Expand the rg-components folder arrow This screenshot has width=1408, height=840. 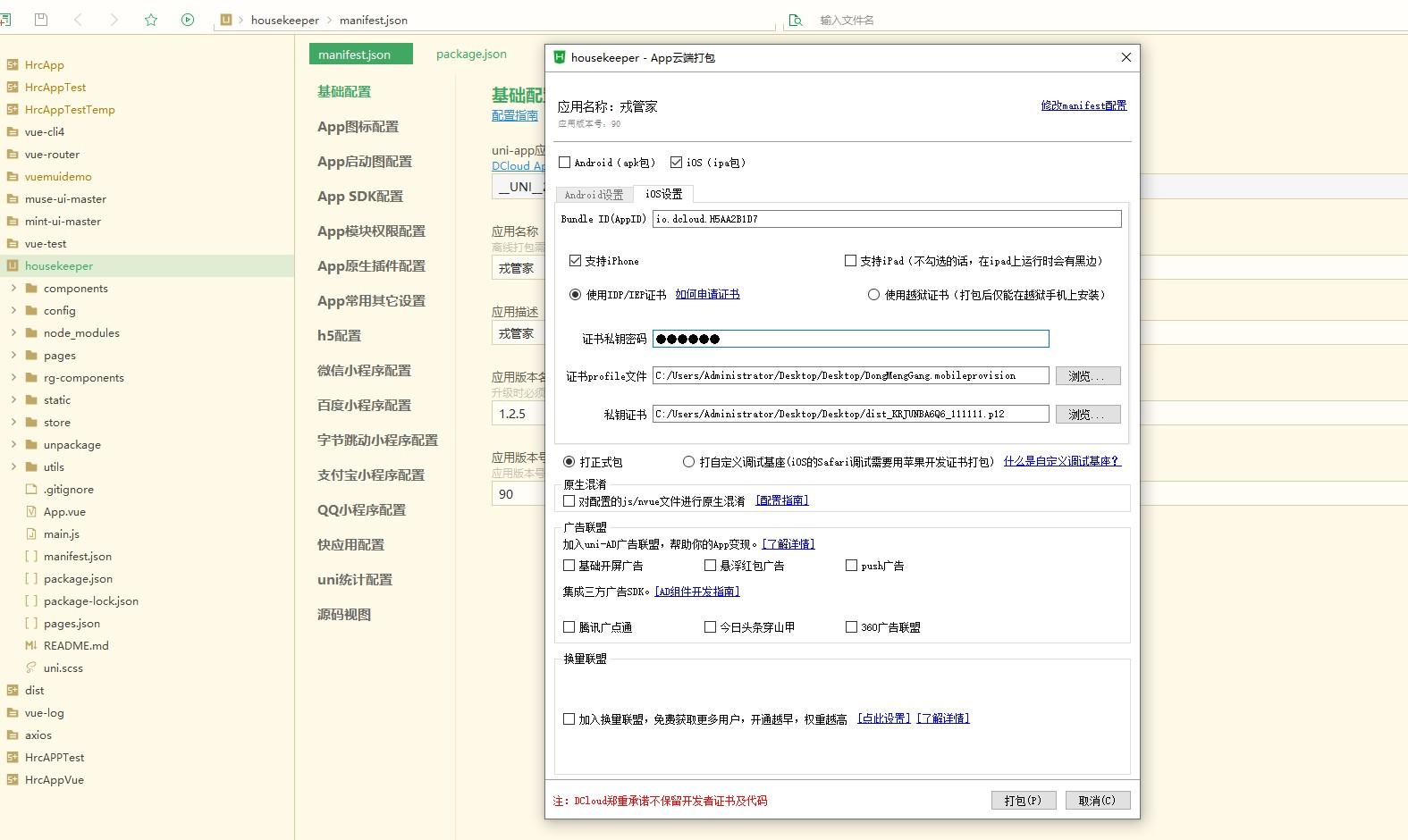[13, 377]
